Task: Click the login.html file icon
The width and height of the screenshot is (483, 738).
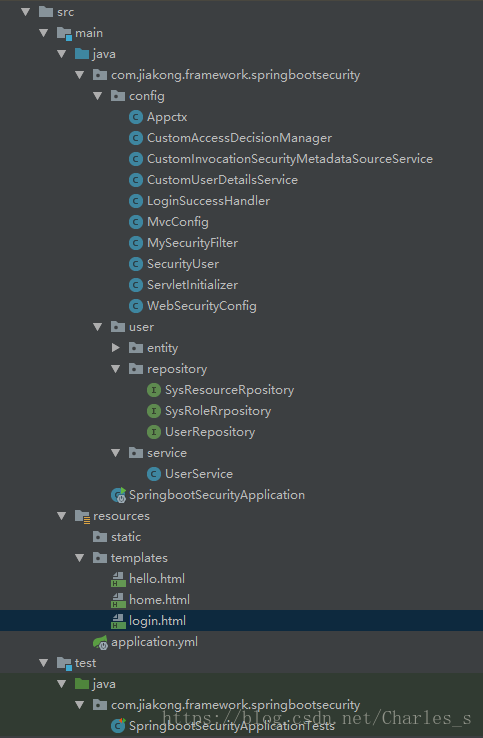Action: pos(118,621)
